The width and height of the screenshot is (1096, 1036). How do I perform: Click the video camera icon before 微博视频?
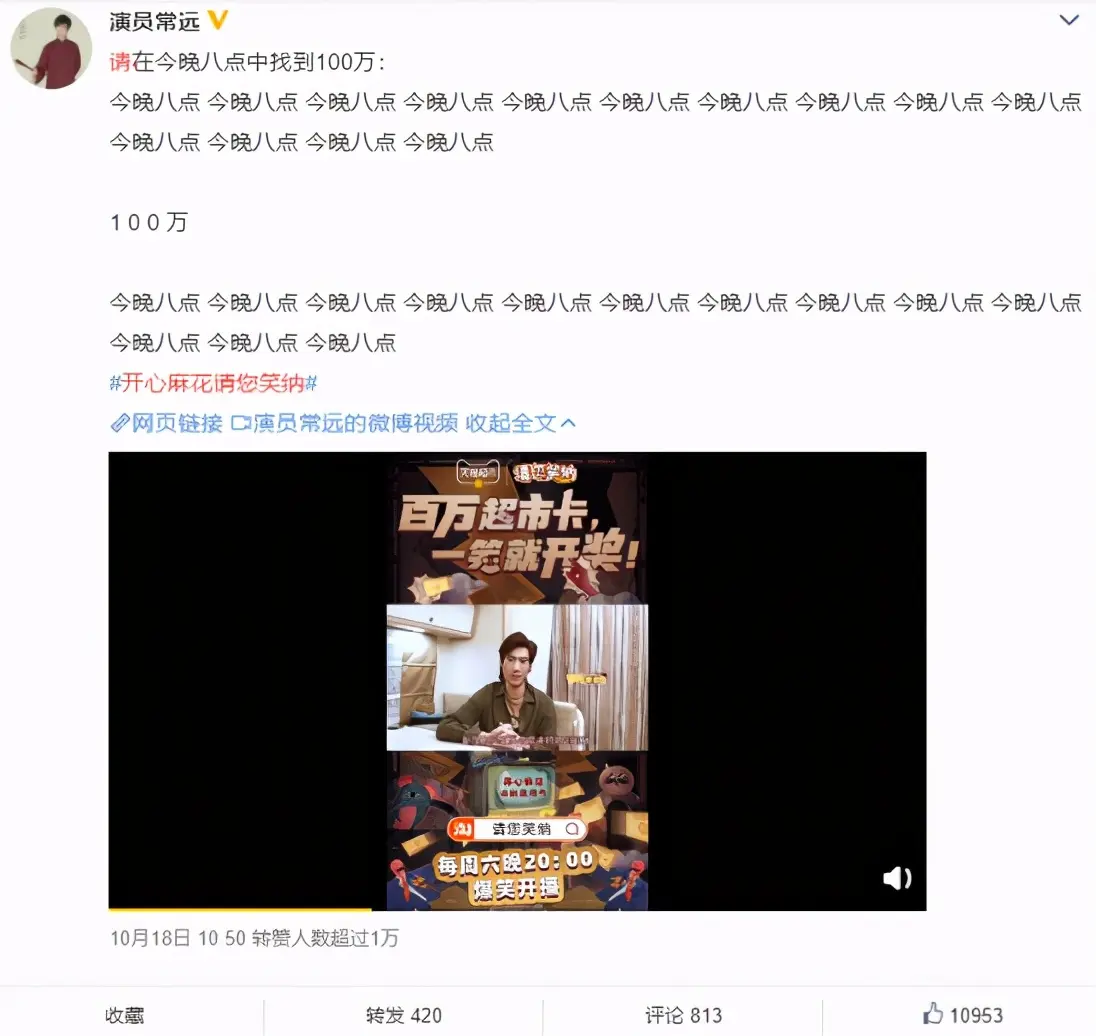coord(240,423)
